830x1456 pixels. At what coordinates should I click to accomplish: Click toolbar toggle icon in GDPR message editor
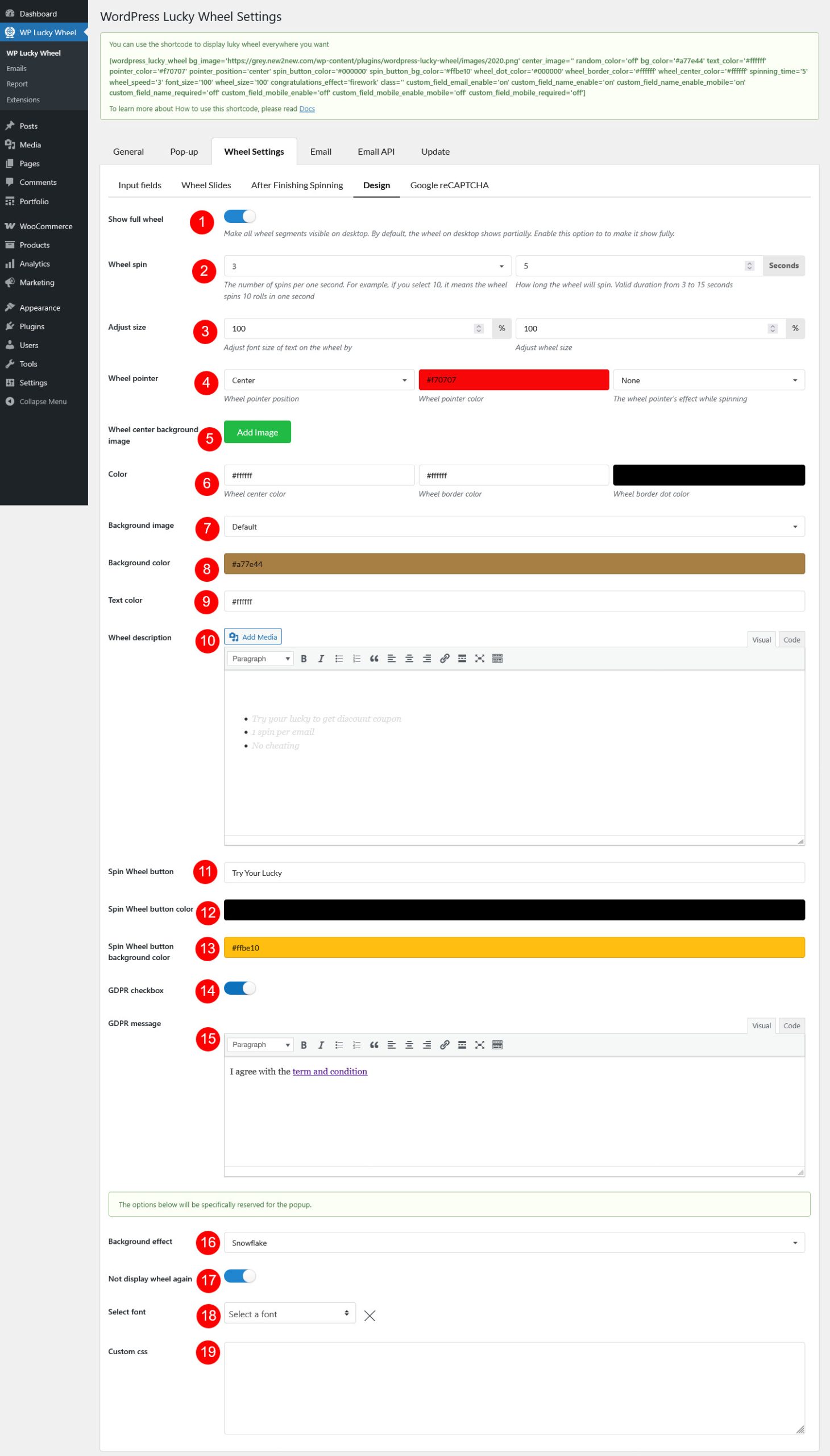pyautogui.click(x=497, y=1045)
